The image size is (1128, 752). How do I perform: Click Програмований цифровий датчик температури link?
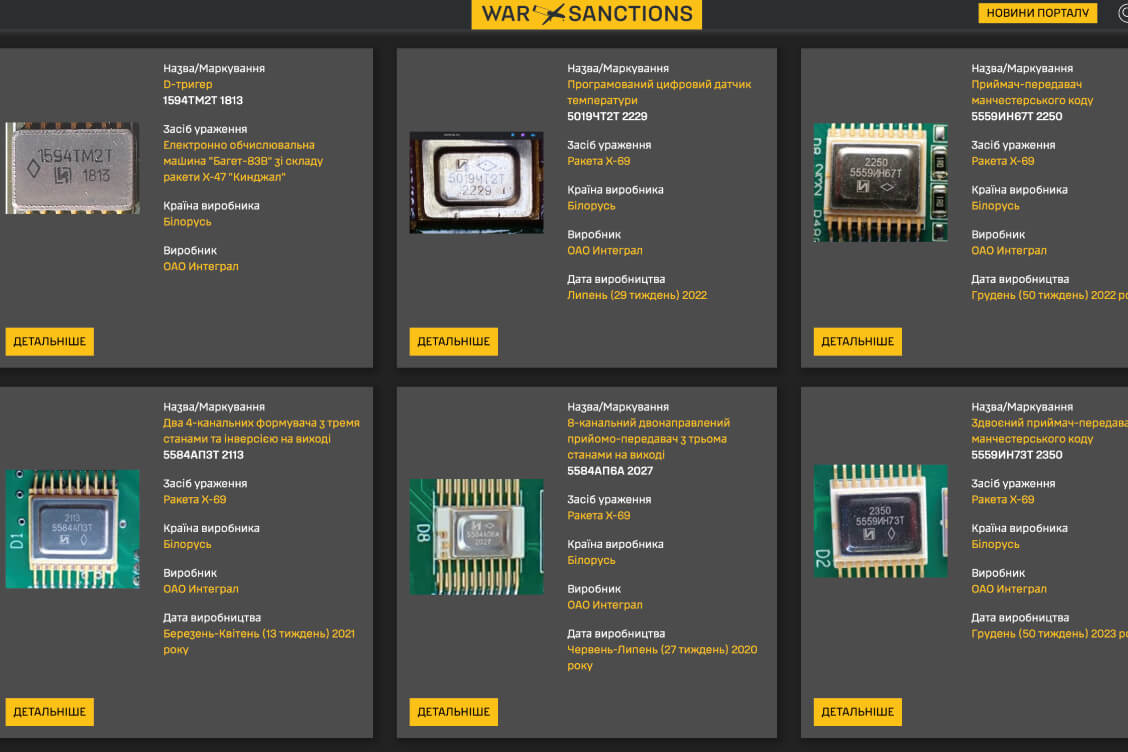pyautogui.click(x=659, y=92)
